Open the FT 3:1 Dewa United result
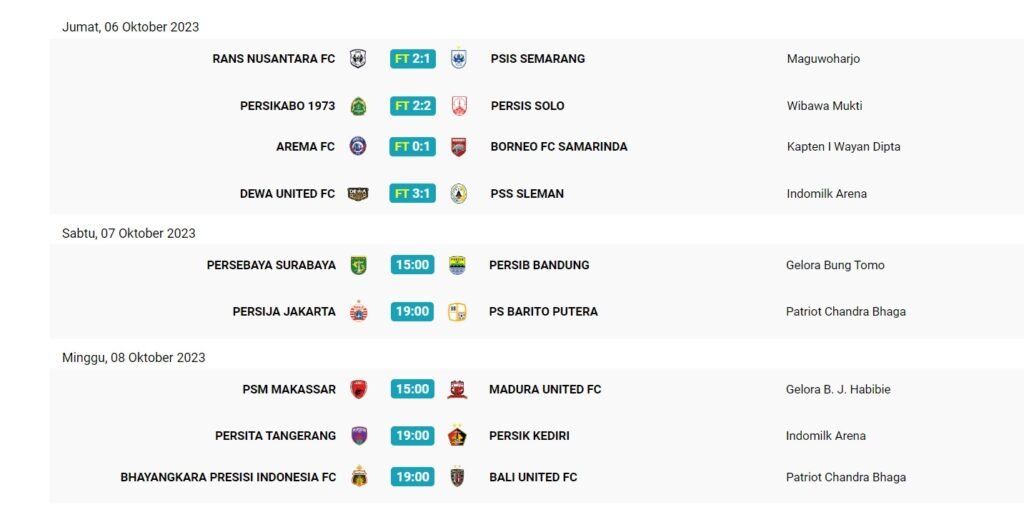 (x=413, y=194)
